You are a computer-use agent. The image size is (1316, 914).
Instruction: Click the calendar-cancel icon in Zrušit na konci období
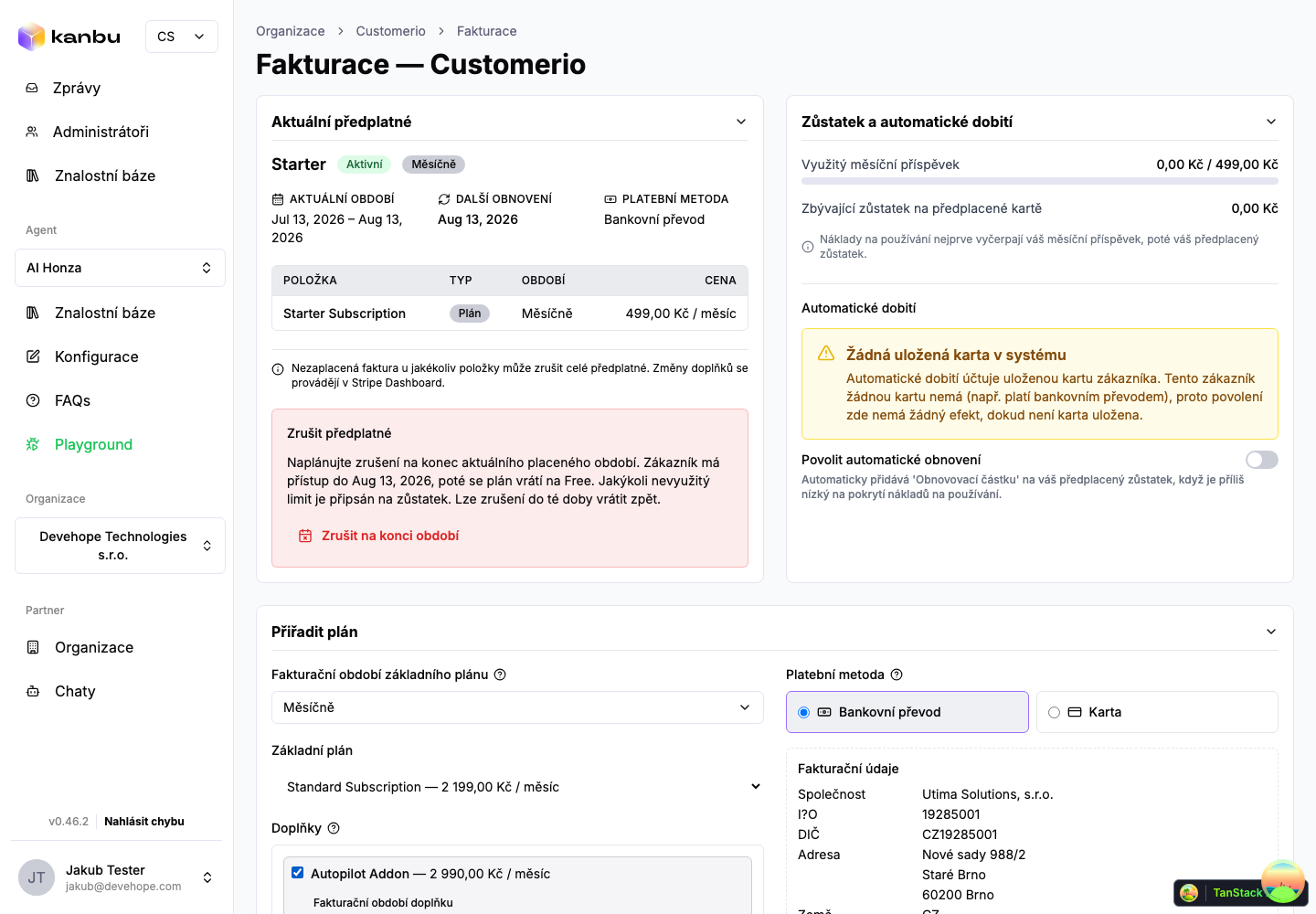[305, 536]
